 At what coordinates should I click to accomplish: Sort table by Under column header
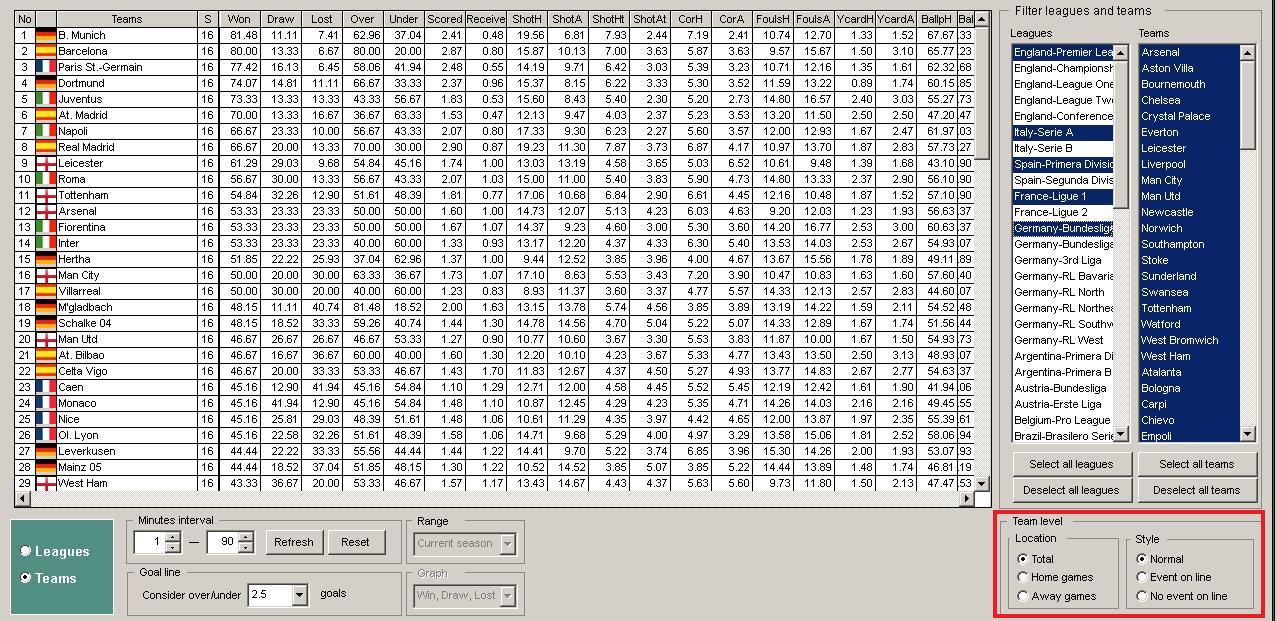pos(404,19)
